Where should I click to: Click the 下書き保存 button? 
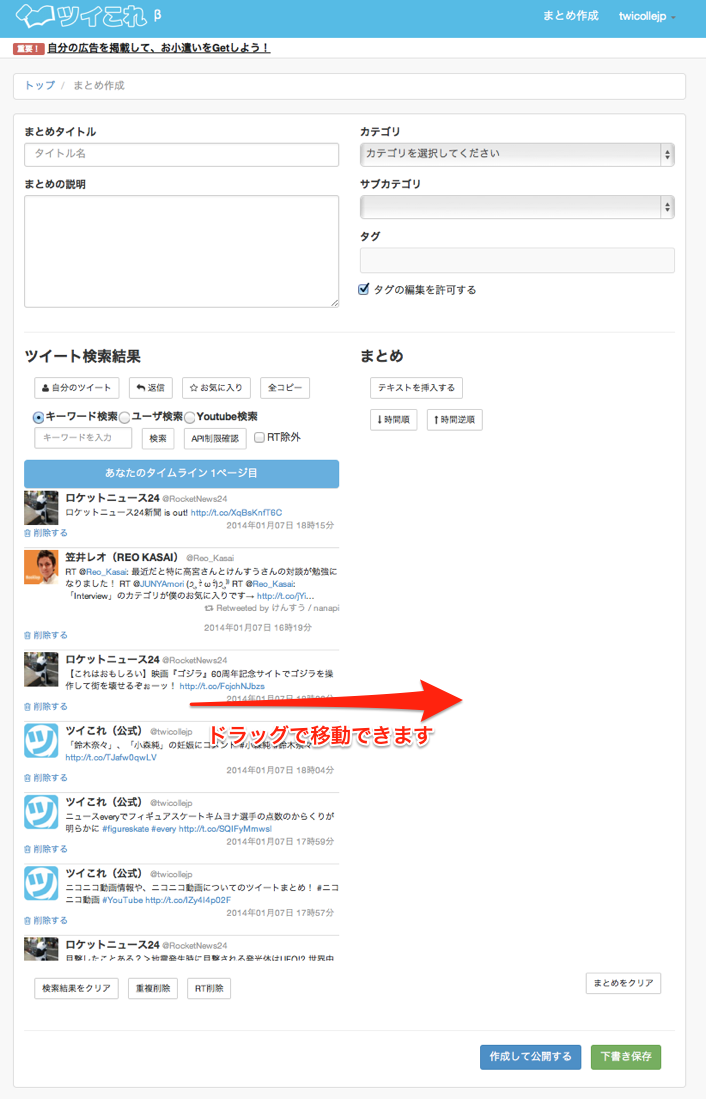tap(626, 1057)
